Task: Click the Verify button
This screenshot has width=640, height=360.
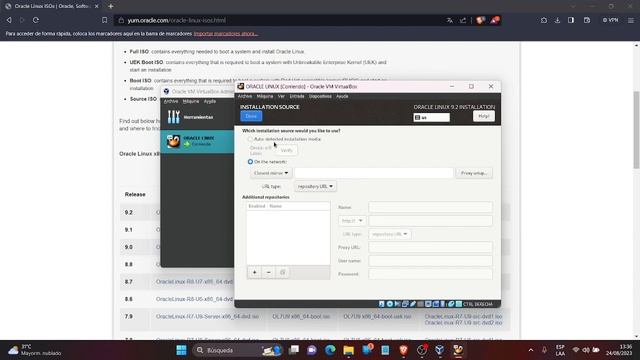Action: 287,150
